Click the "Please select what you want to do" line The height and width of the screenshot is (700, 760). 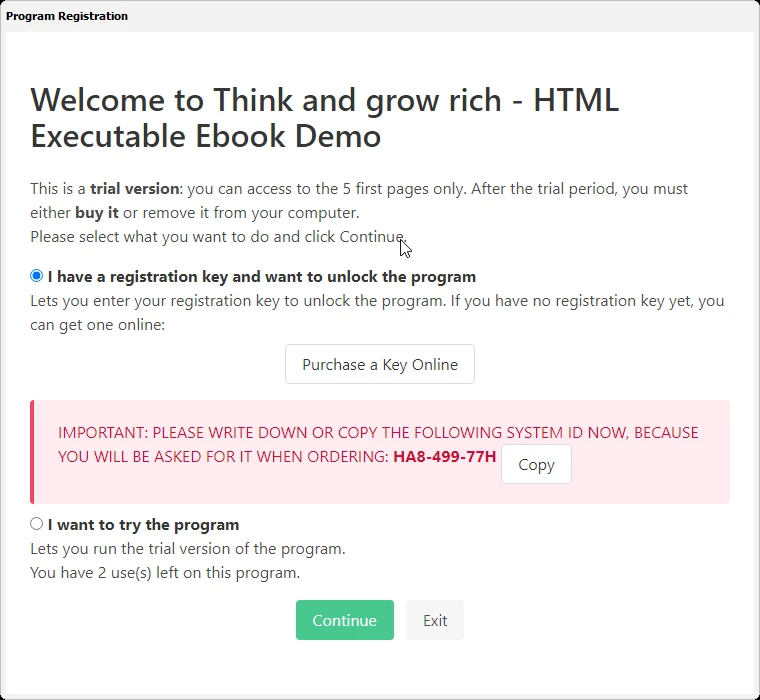coord(217,237)
